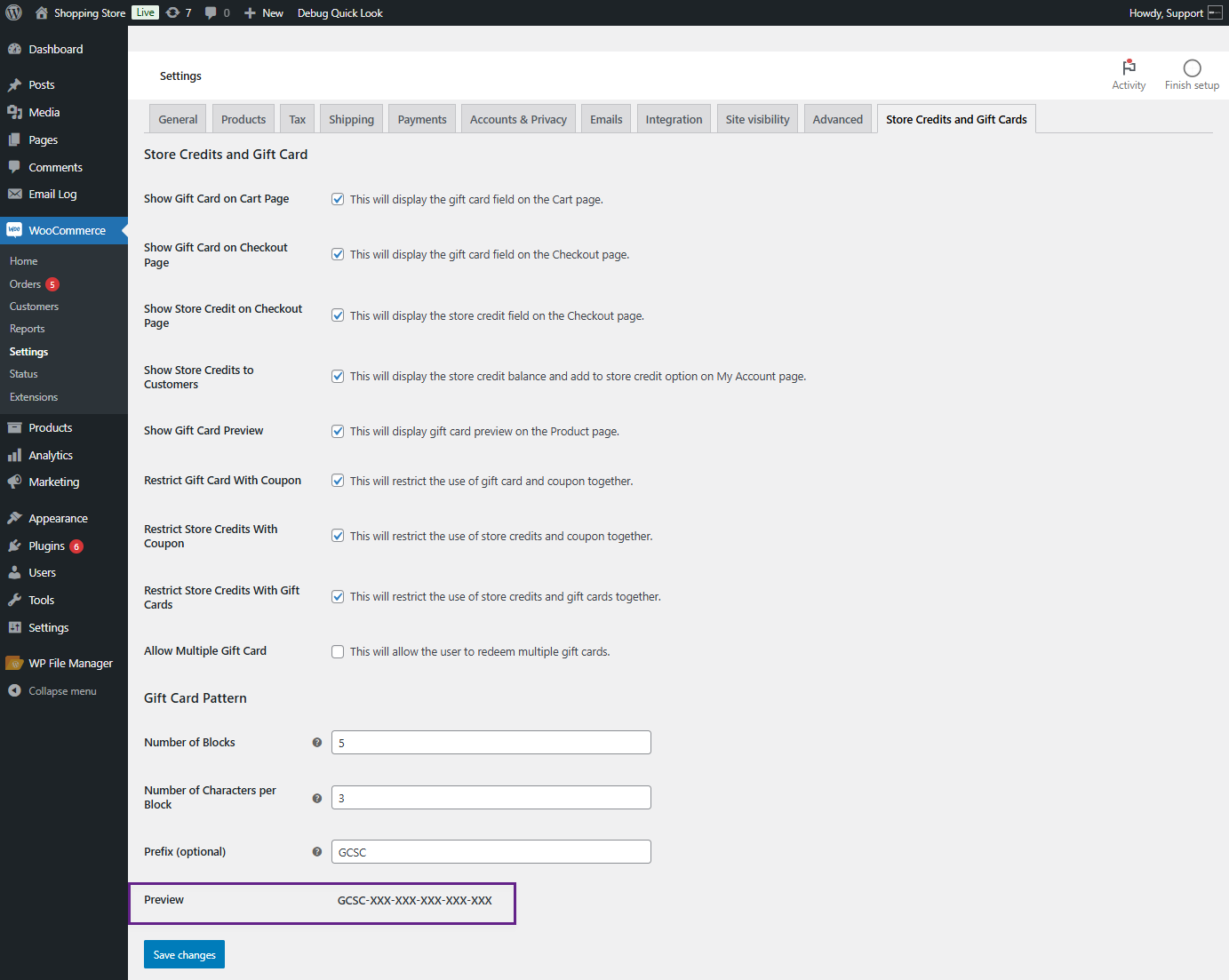Click the plus New icon
Viewport: 1229px width, 980px height.
pos(250,13)
